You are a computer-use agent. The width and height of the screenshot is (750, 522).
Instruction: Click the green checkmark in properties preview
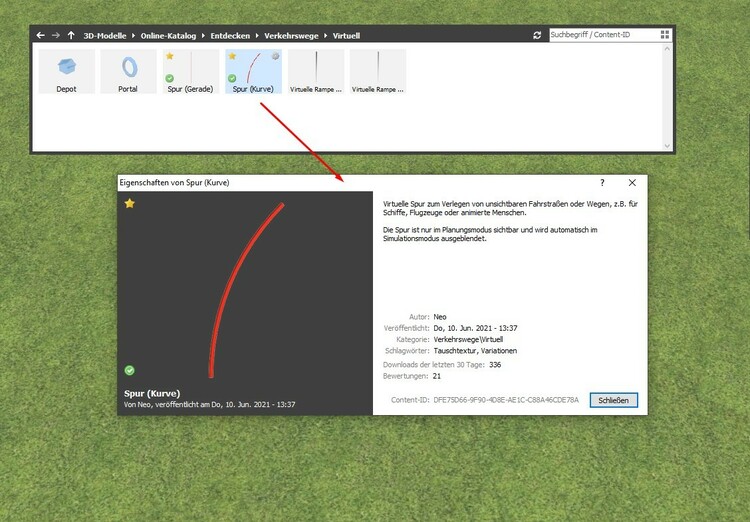pos(130,370)
